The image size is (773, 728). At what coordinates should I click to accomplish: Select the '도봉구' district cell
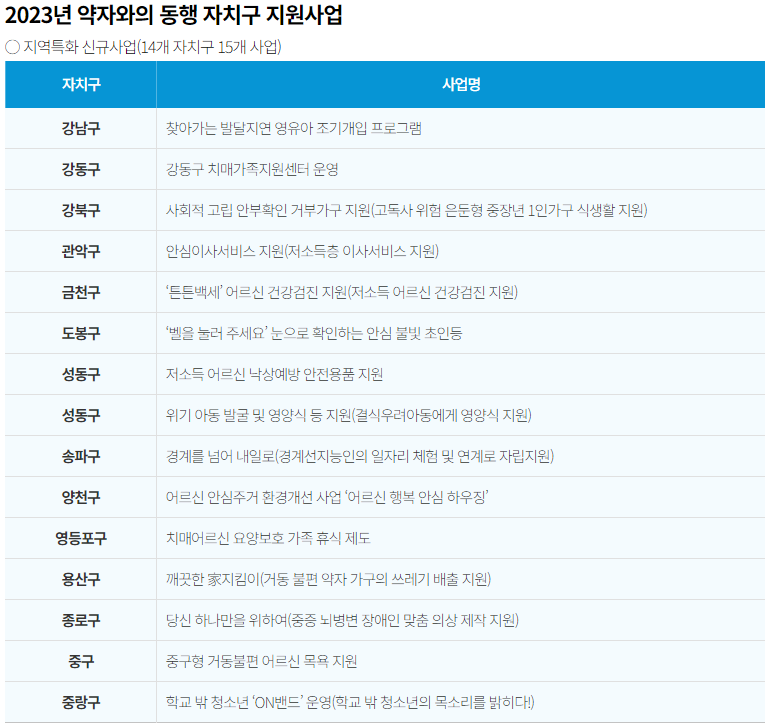tap(81, 333)
